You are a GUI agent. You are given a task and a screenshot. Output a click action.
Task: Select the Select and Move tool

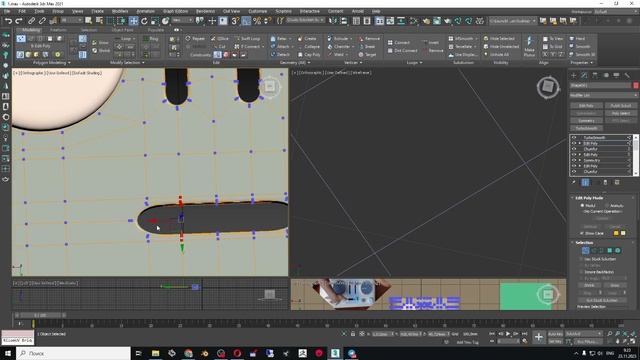pyautogui.click(x=133, y=21)
